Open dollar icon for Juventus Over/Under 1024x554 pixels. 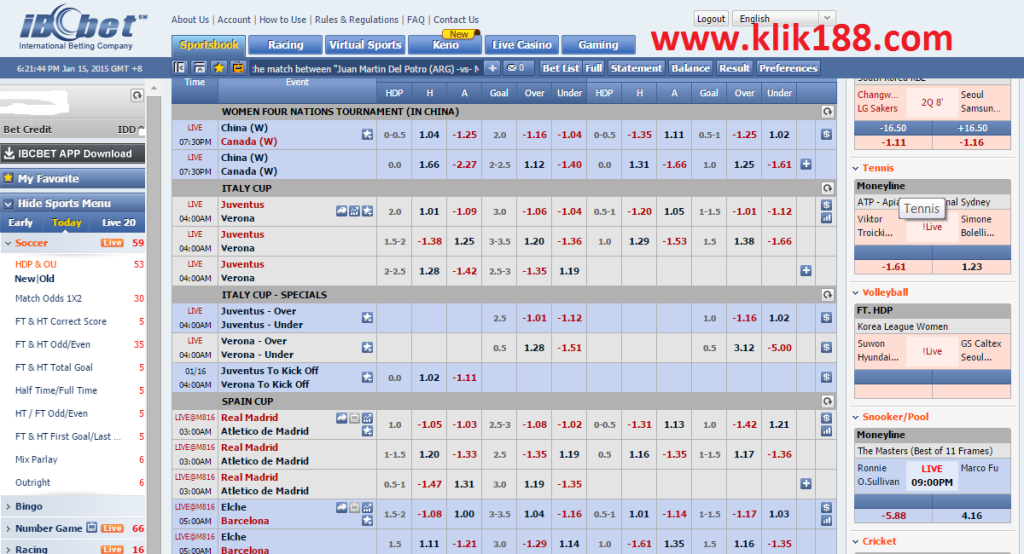826,318
